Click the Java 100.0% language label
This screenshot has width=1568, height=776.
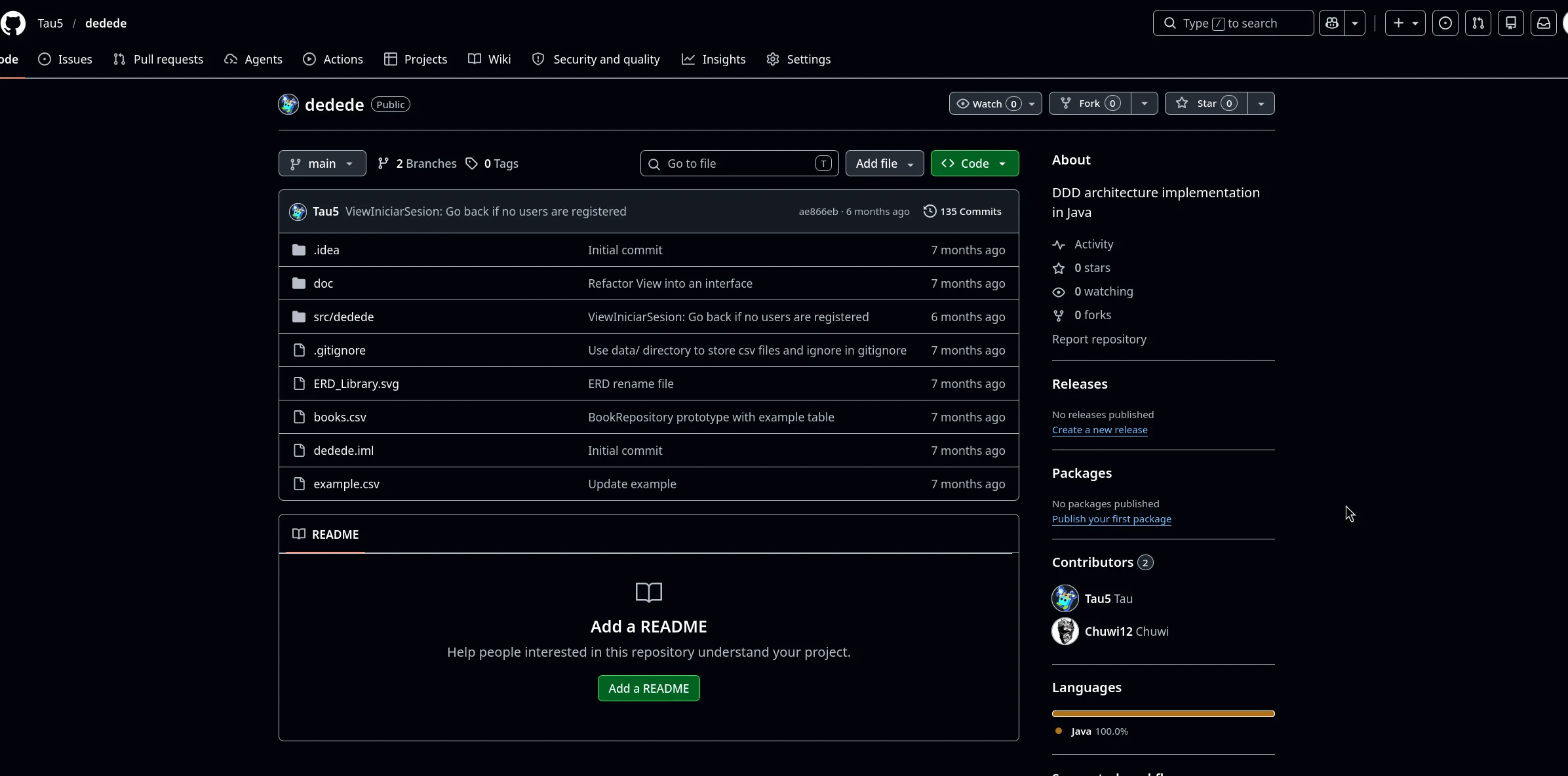point(1099,731)
